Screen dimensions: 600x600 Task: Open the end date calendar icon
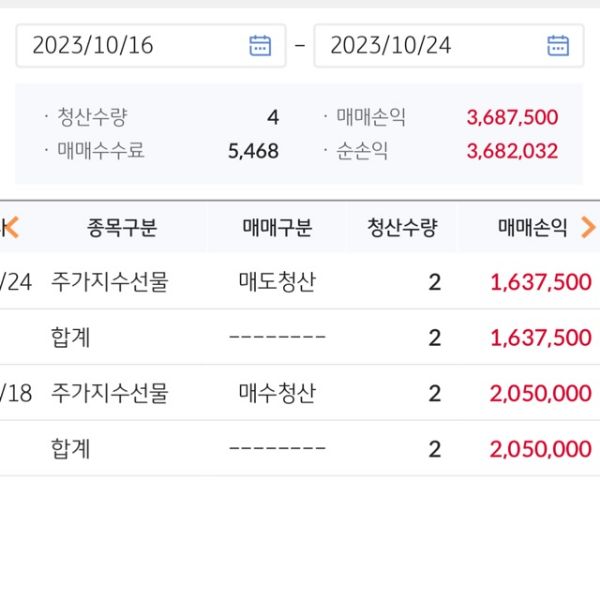(557, 45)
